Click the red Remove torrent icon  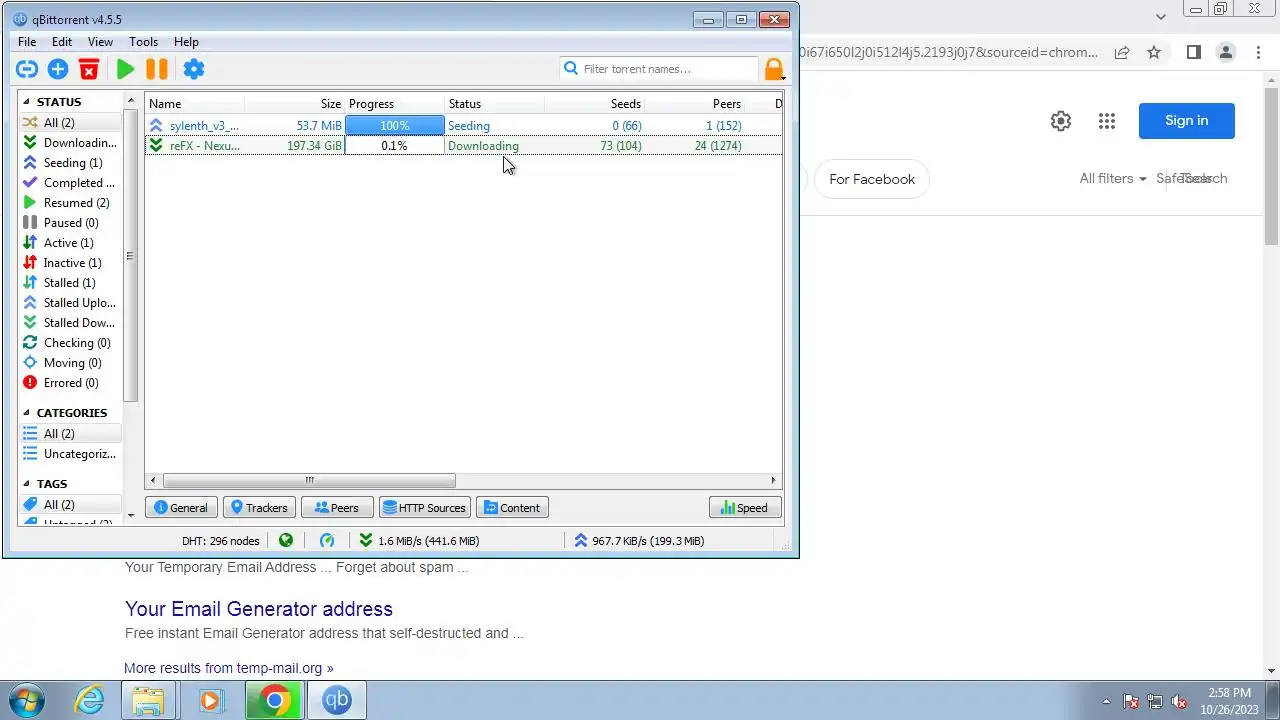coord(89,69)
